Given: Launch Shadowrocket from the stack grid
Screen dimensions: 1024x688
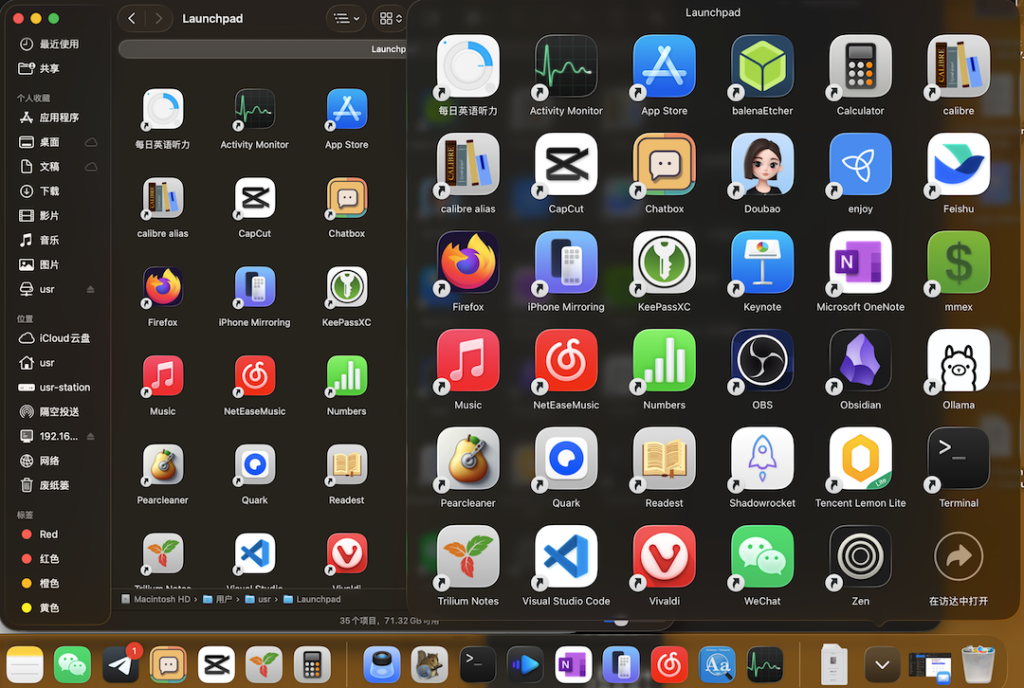Looking at the screenshot, I should click(x=762, y=459).
